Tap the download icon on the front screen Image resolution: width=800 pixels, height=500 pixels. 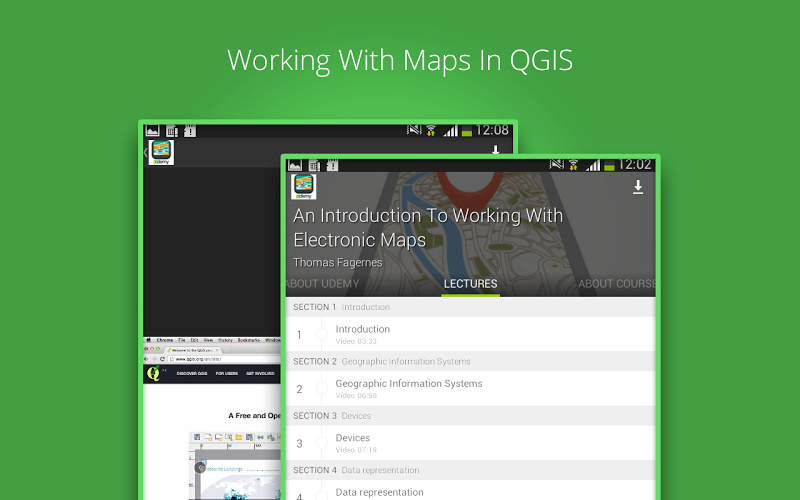[x=638, y=187]
